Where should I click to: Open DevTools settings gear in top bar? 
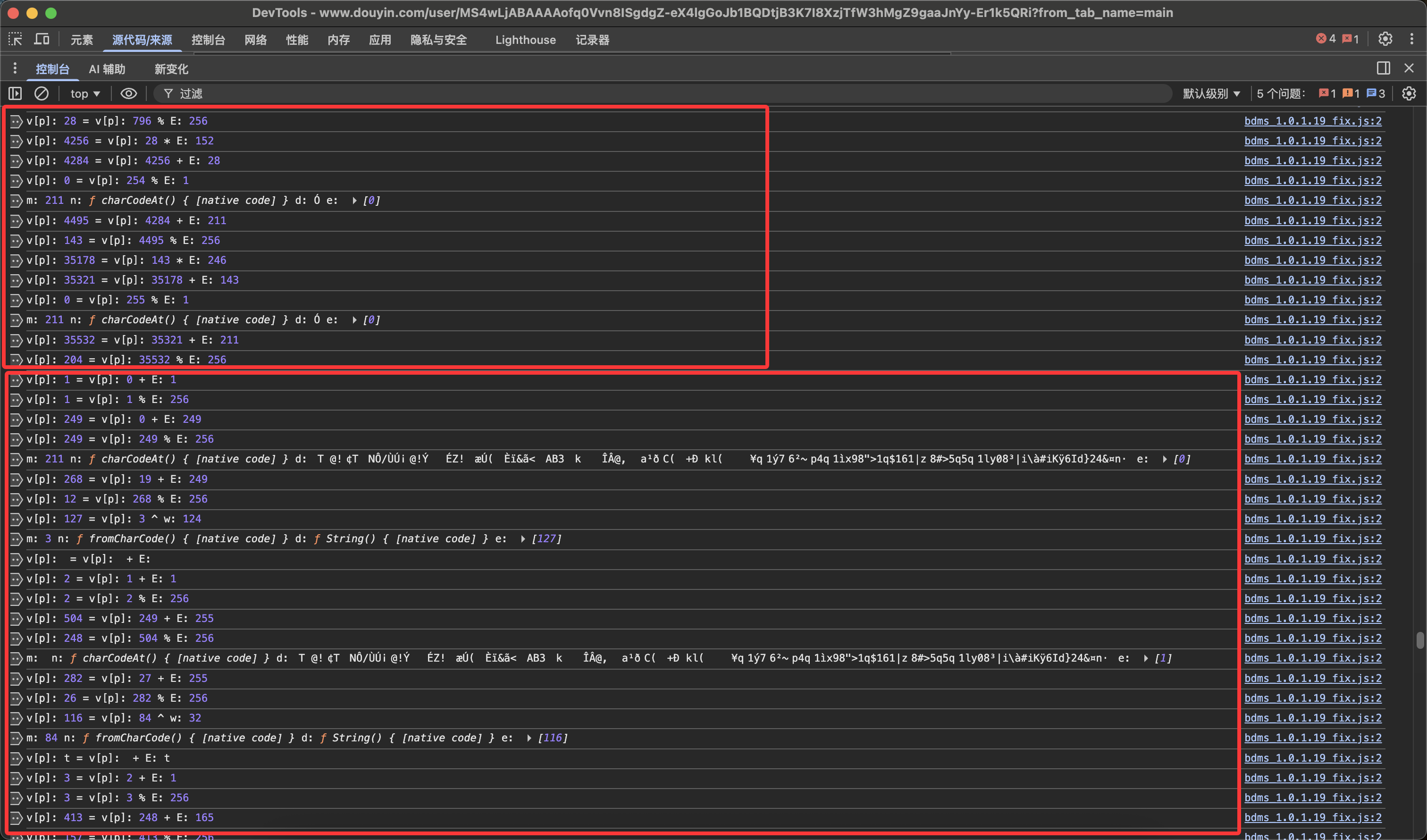(1385, 39)
